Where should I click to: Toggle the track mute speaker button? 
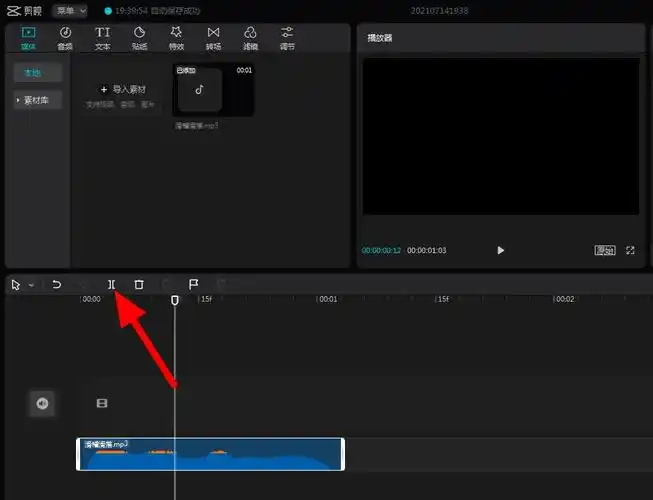tap(42, 403)
